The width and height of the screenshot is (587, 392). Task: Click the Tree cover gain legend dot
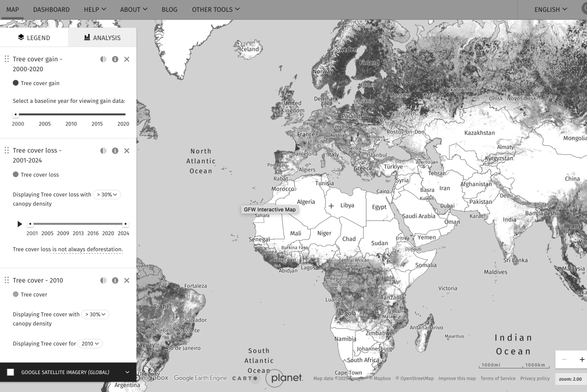pyautogui.click(x=15, y=83)
